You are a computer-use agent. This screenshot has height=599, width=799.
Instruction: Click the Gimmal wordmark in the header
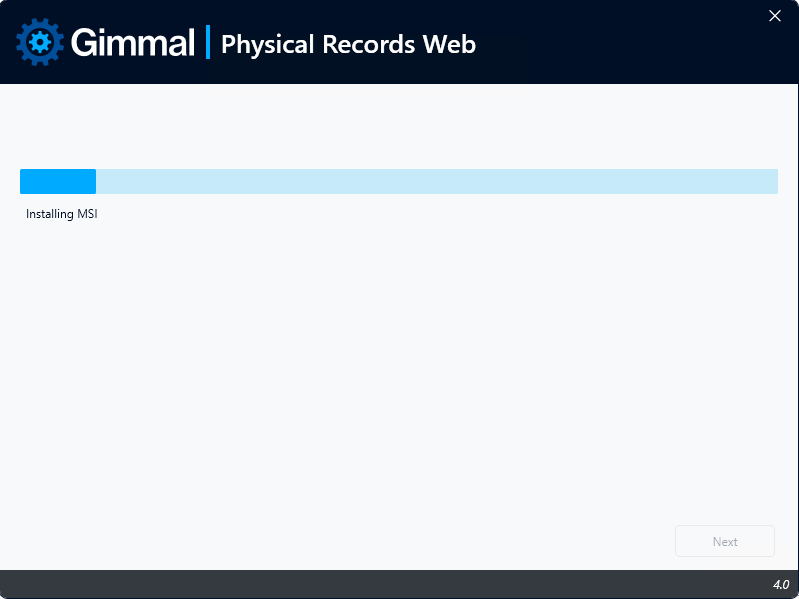132,42
